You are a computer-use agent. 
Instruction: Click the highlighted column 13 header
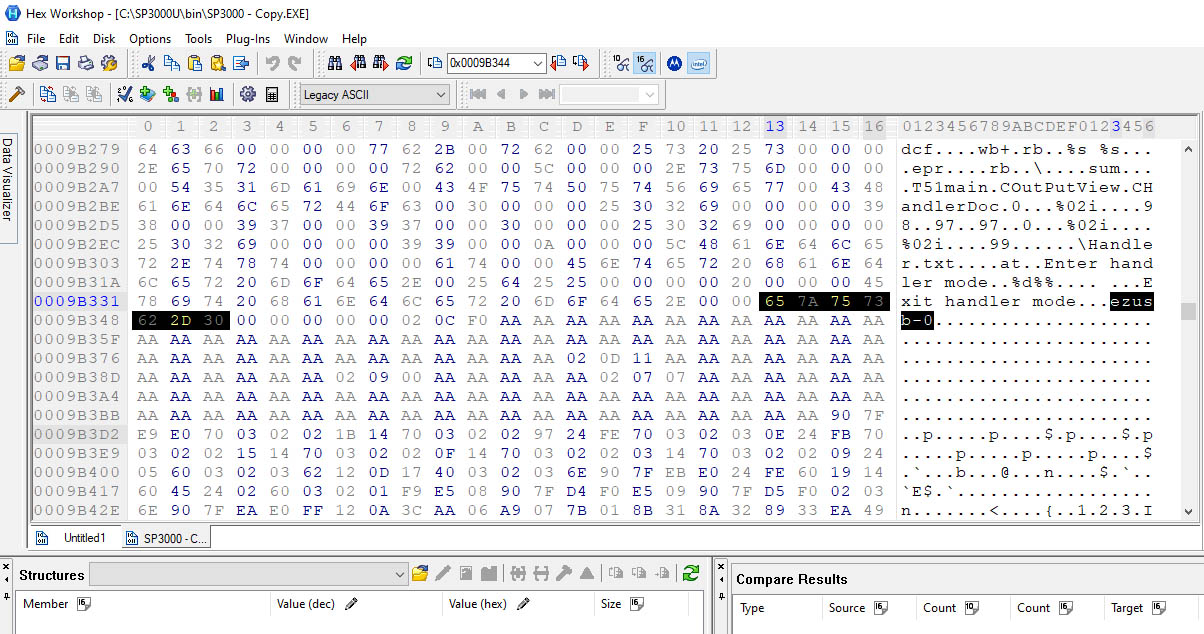(775, 126)
